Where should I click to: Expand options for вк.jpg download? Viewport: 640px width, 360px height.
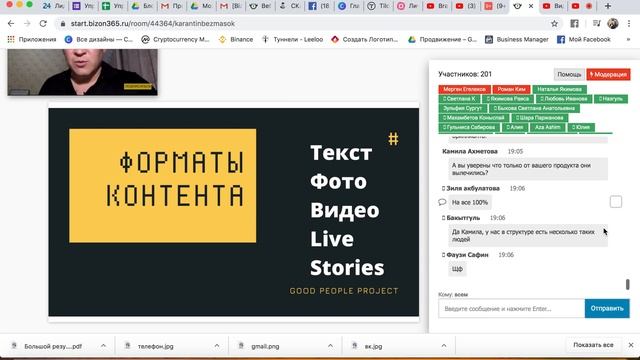pyautogui.click(x=444, y=346)
